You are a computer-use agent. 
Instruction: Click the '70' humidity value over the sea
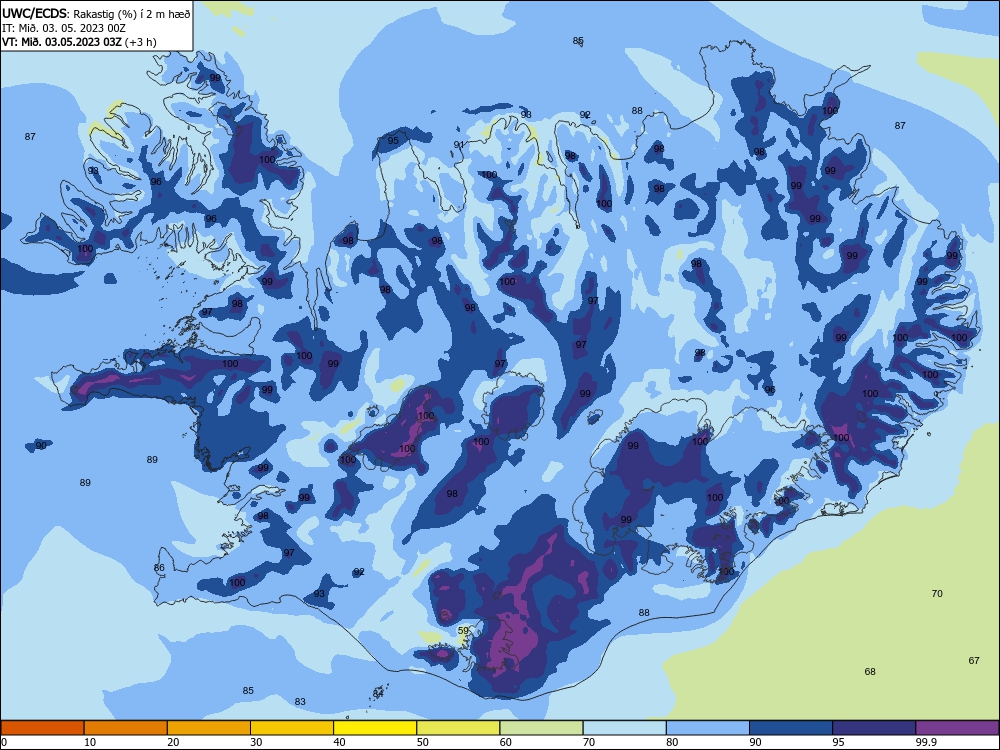point(937,594)
